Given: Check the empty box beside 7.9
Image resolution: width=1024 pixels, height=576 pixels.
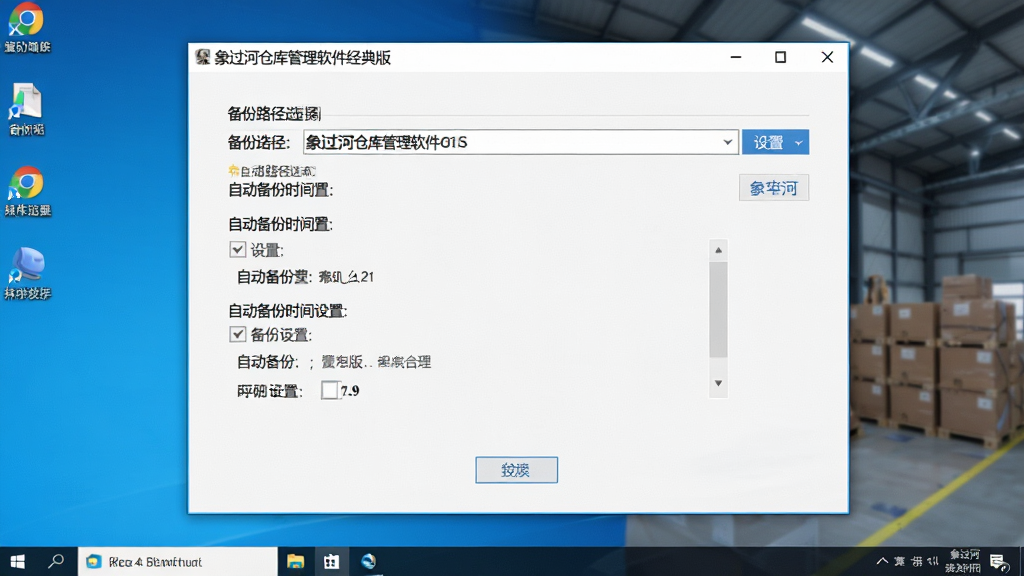Looking at the screenshot, I should tap(330, 391).
